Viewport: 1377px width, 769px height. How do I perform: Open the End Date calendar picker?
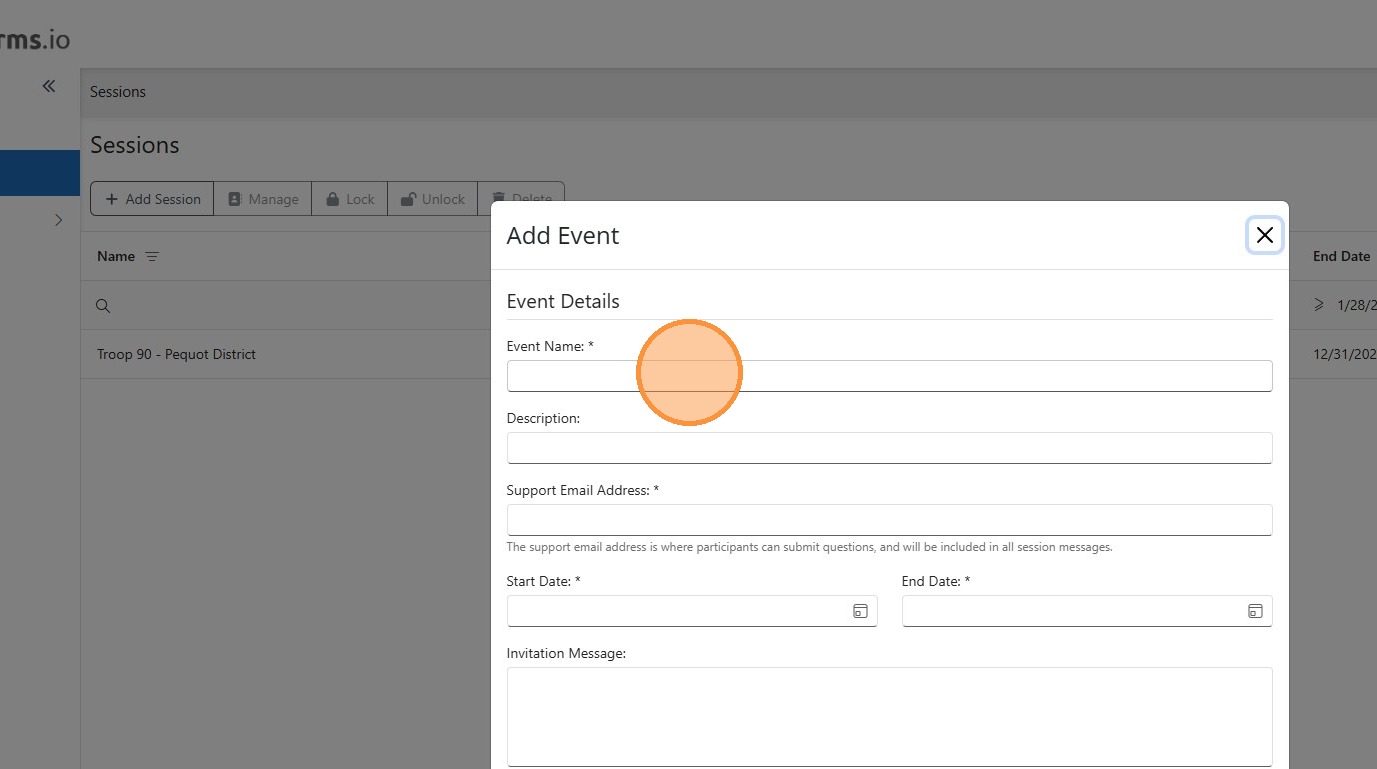pyautogui.click(x=1255, y=611)
